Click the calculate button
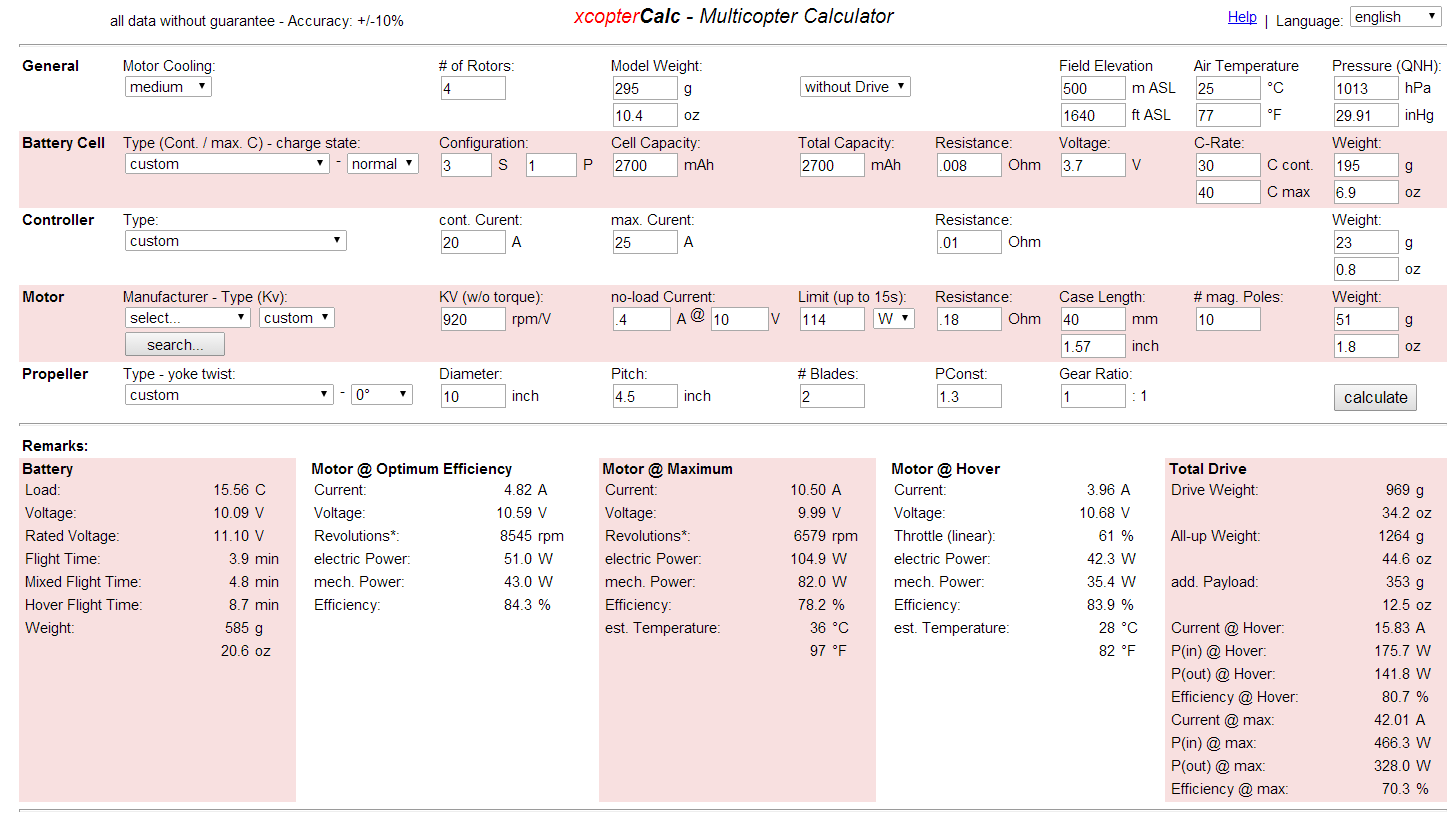 (x=1374, y=397)
